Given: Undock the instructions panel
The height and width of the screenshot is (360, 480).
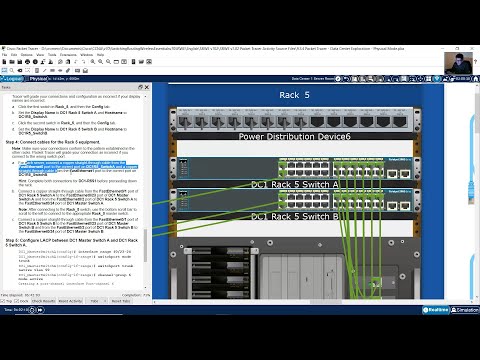Looking at the screenshot, I should tap(140, 87).
